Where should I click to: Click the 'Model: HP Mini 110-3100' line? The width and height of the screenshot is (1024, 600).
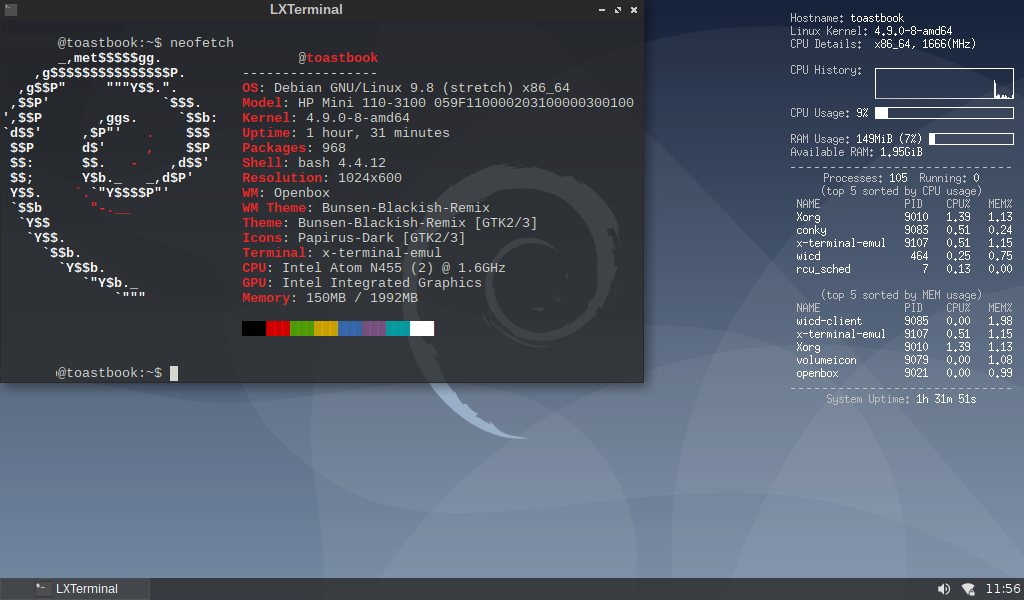tap(438, 103)
